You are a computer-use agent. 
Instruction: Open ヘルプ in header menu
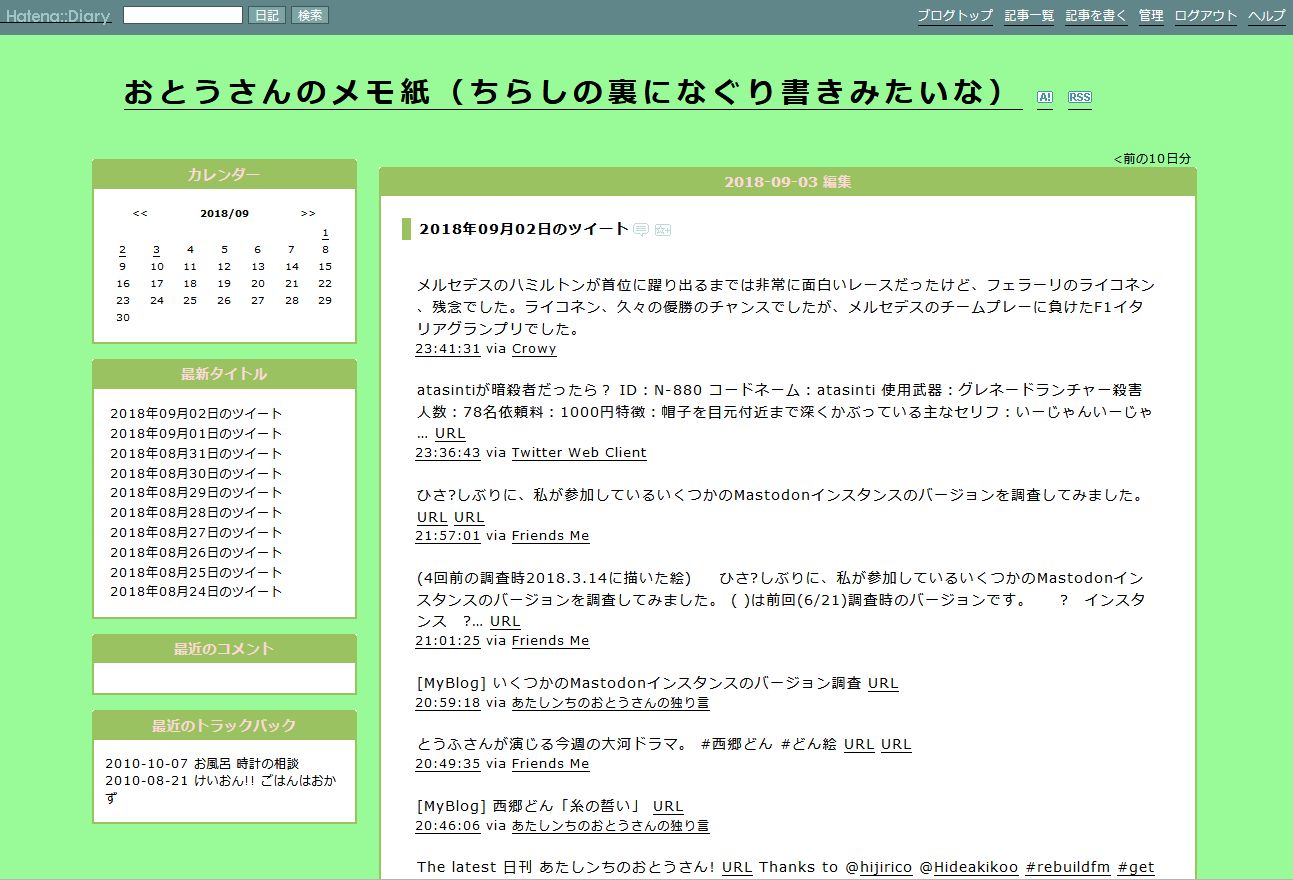(x=1266, y=16)
